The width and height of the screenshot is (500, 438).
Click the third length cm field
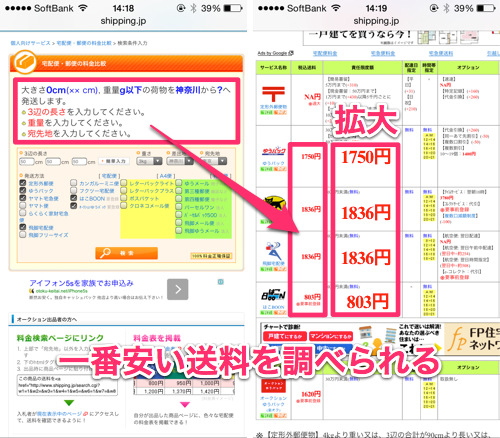click(79, 161)
